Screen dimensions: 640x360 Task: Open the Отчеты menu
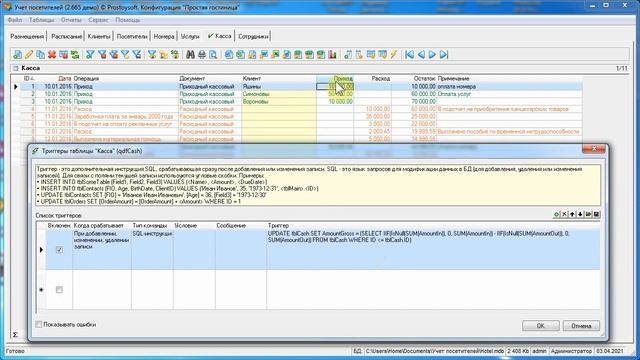point(71,20)
